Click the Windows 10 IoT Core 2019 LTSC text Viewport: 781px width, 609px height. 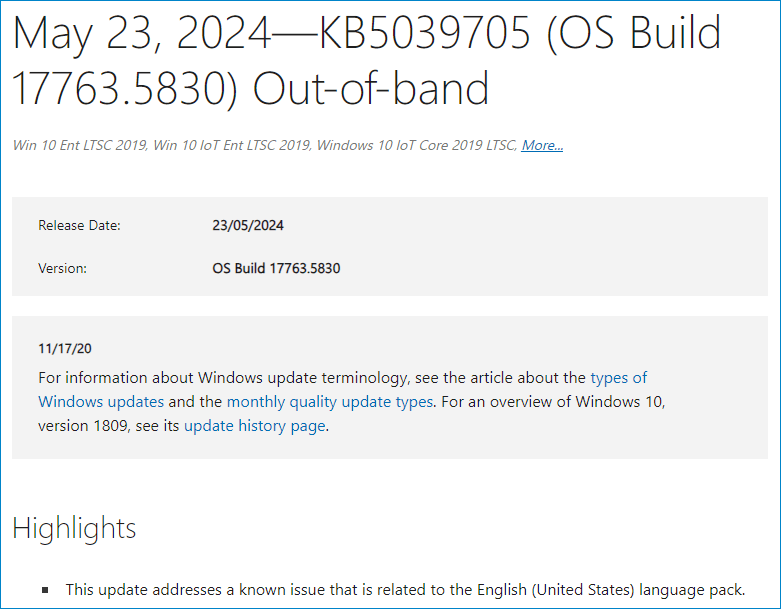point(416,146)
